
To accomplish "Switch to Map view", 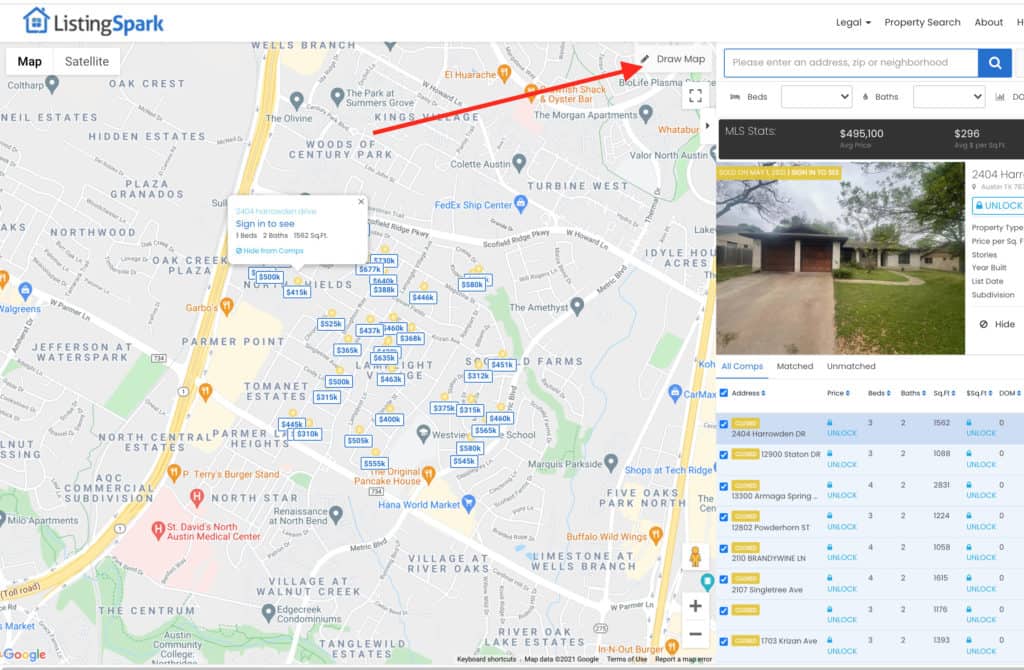I will pyautogui.click(x=29, y=61).
